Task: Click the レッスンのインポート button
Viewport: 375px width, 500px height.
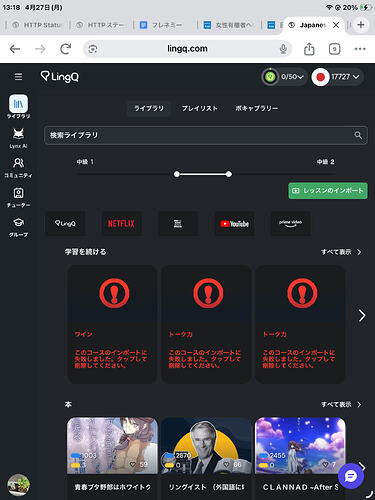Action: click(x=328, y=191)
